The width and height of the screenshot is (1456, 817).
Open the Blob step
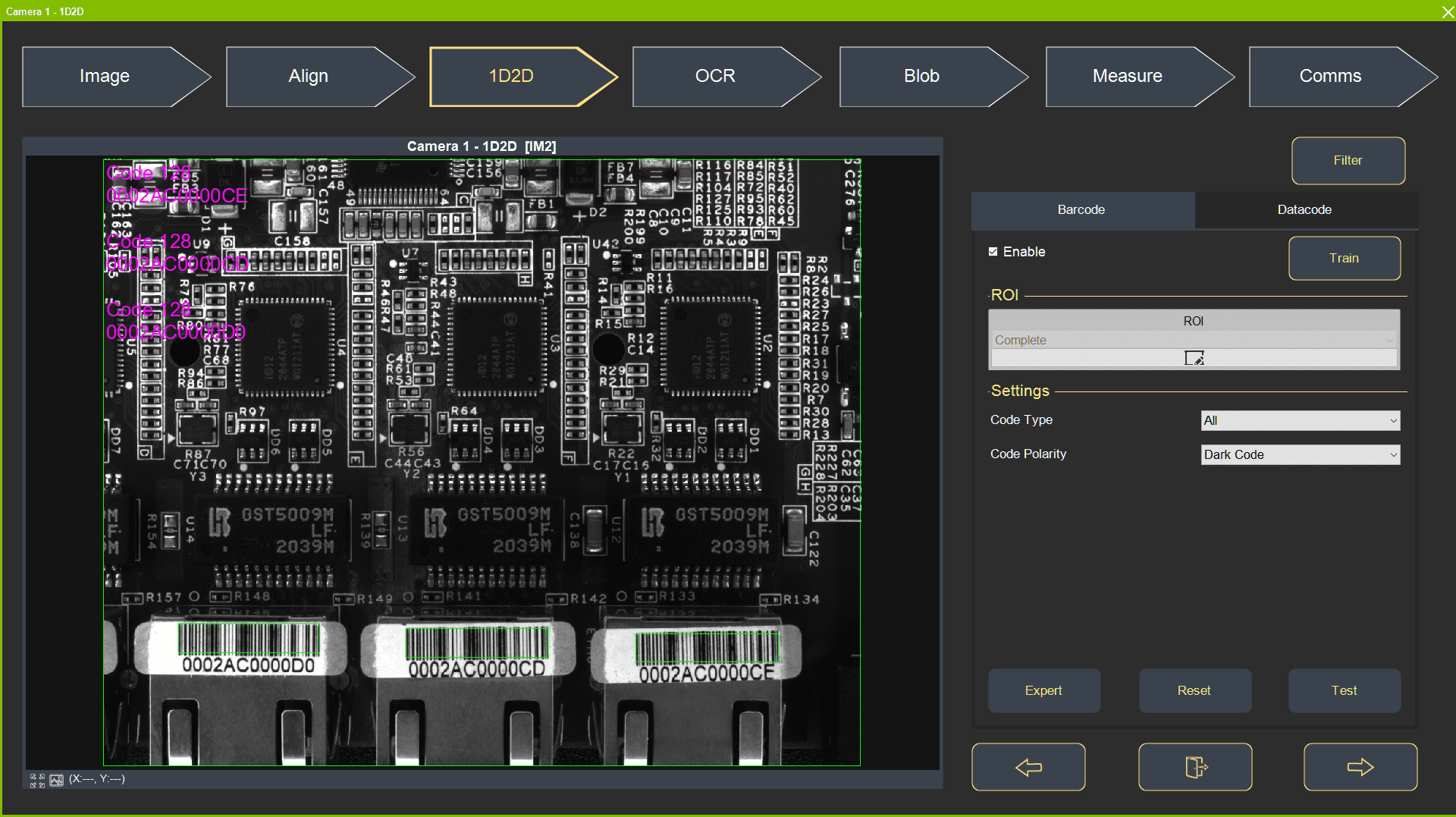tap(934, 77)
